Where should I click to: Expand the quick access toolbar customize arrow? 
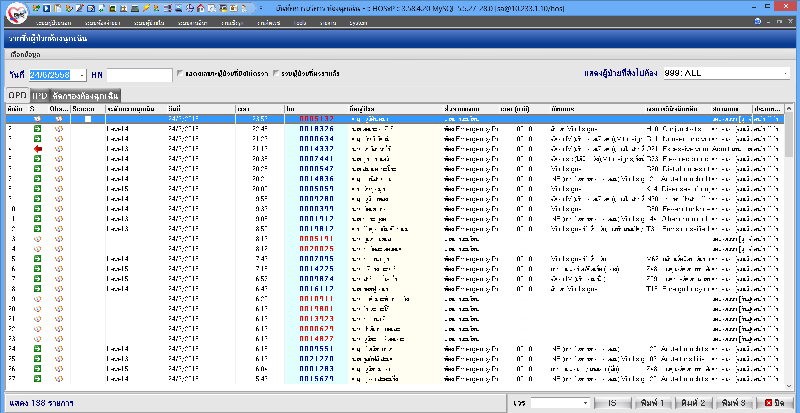[261, 8]
